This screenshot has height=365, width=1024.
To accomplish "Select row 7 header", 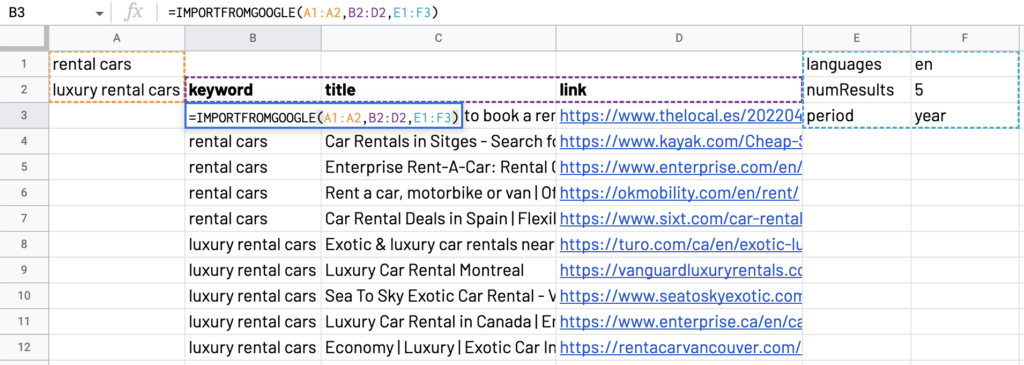I will (x=24, y=217).
